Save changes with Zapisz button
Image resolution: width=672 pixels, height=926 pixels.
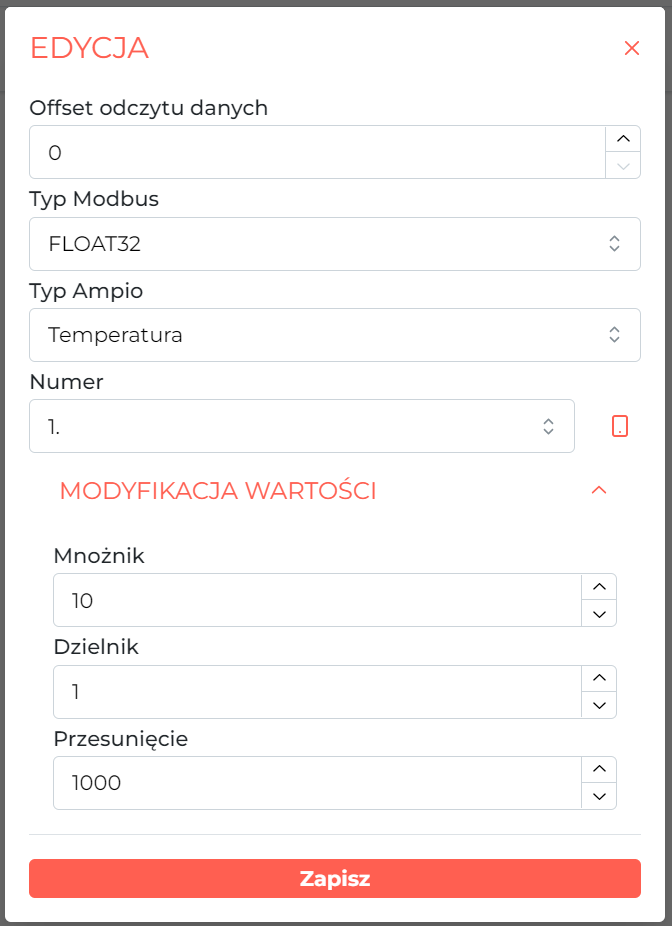[x=335, y=878]
